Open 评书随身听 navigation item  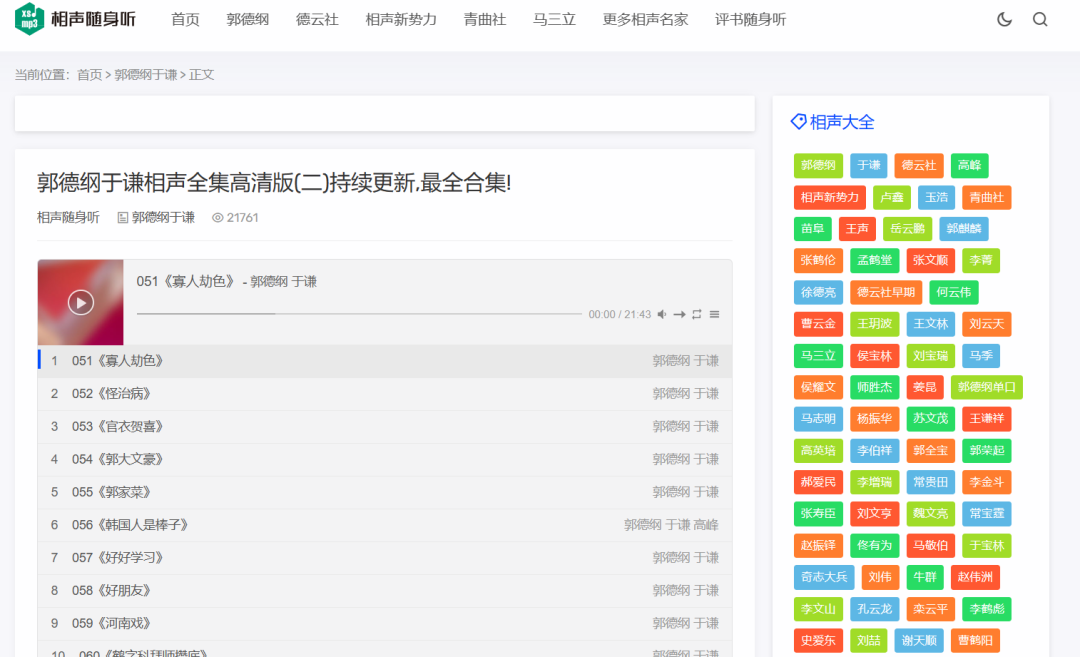[750, 19]
